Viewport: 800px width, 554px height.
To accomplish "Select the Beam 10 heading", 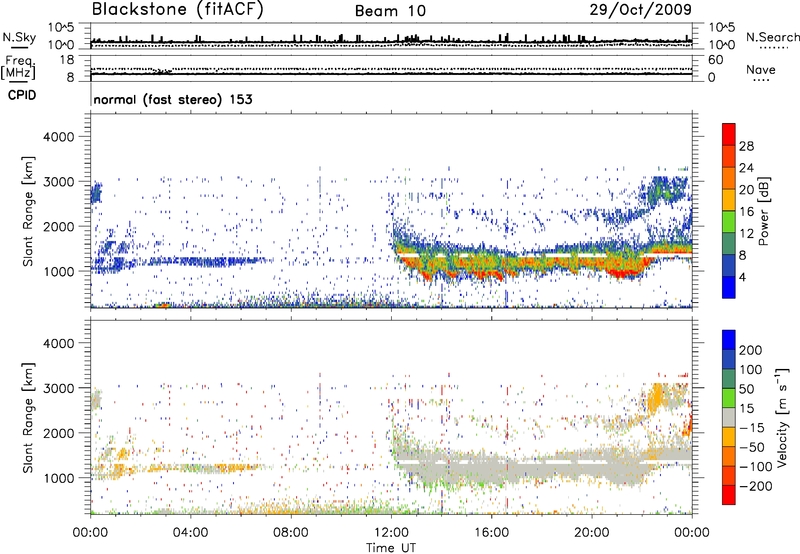I will 390,11.
